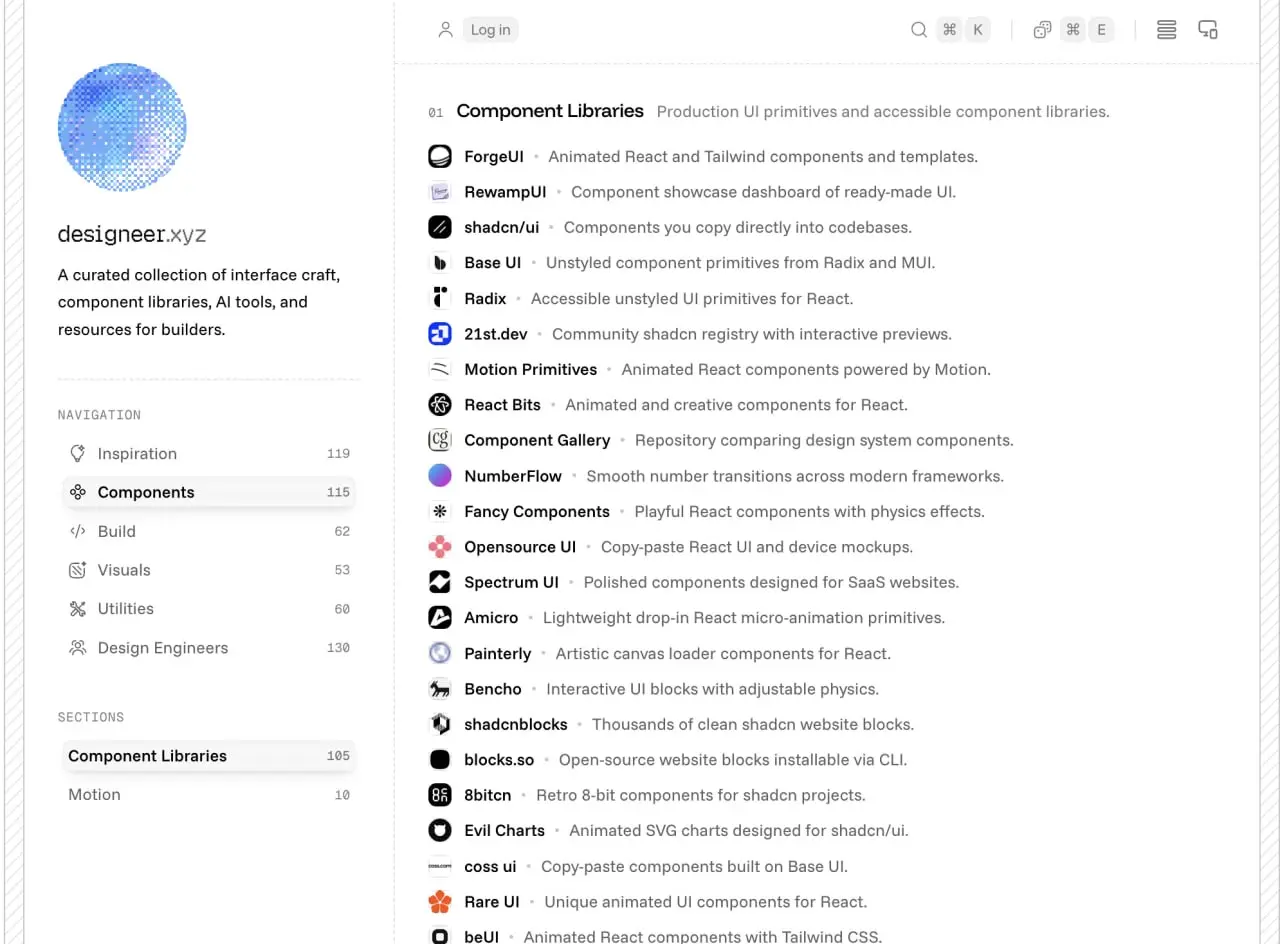1280x944 pixels.
Task: Open the NumberFlow link
Action: pyautogui.click(x=513, y=477)
